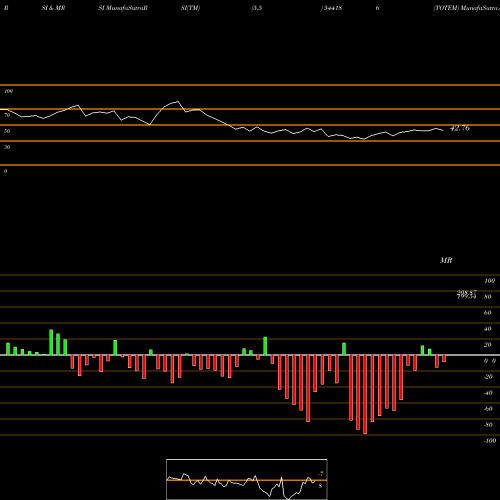Click the MR axis value -80
Screen dimensions: 500x500
coord(488,425)
